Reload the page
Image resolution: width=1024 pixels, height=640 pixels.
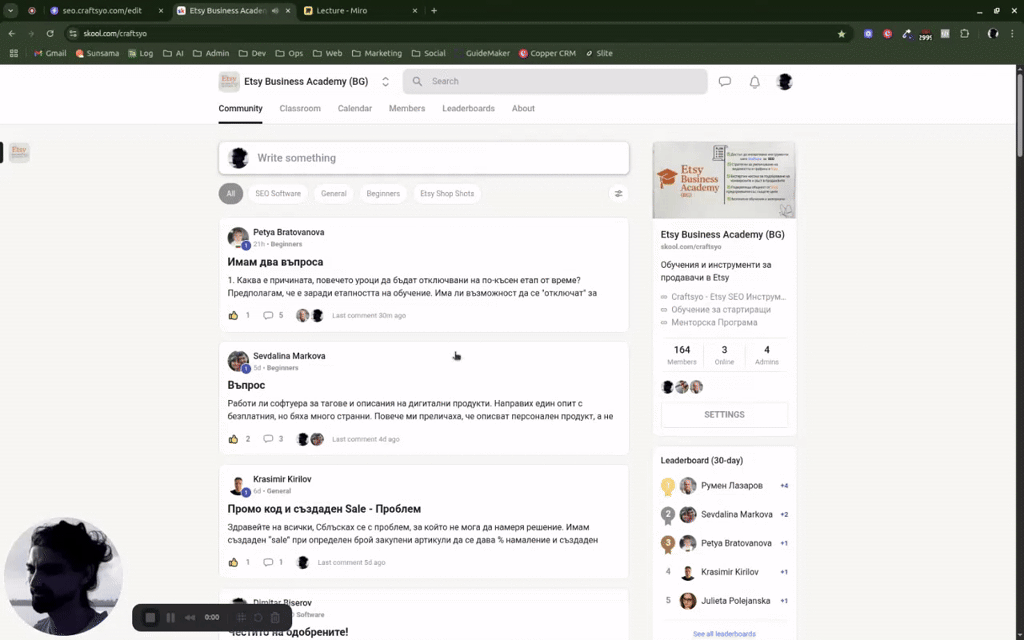click(x=50, y=33)
